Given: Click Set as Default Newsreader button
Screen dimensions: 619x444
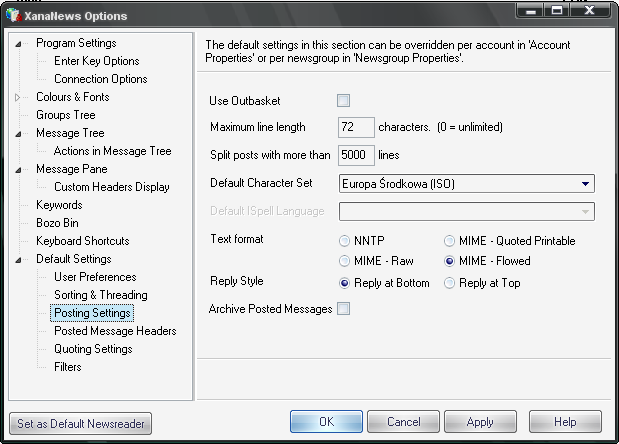Looking at the screenshot, I should (81, 423).
